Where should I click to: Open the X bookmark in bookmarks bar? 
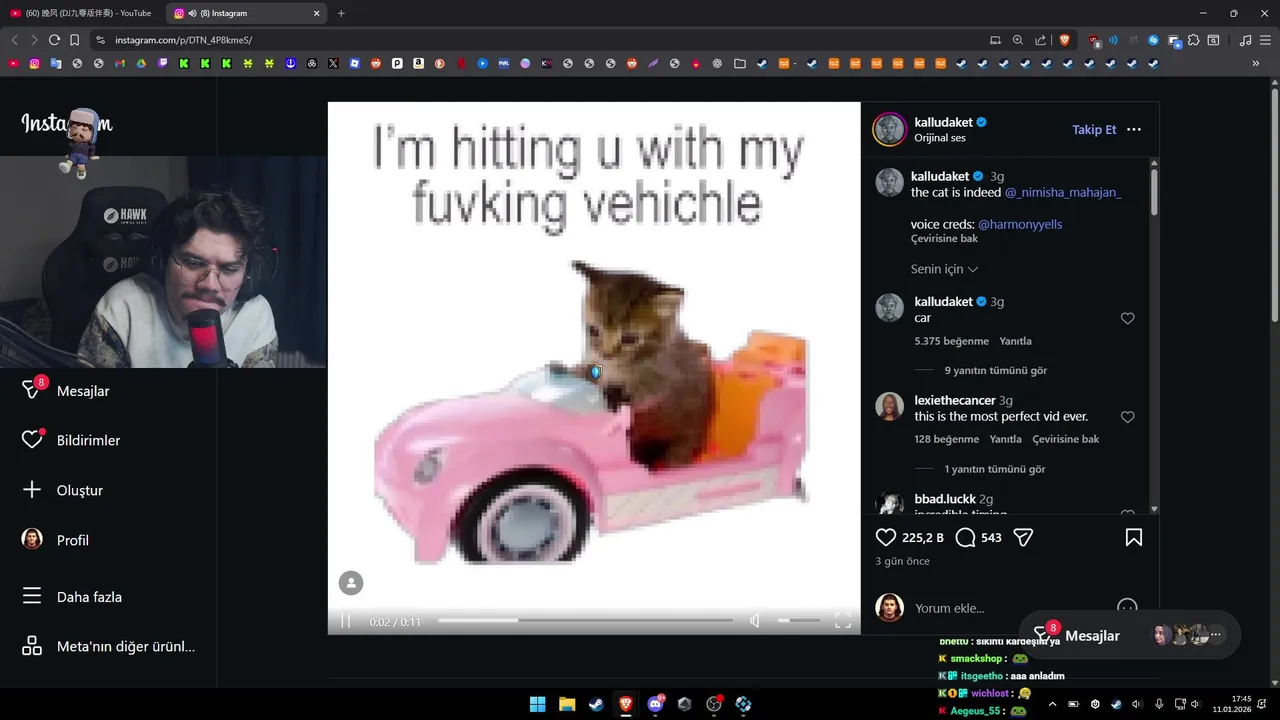(333, 63)
